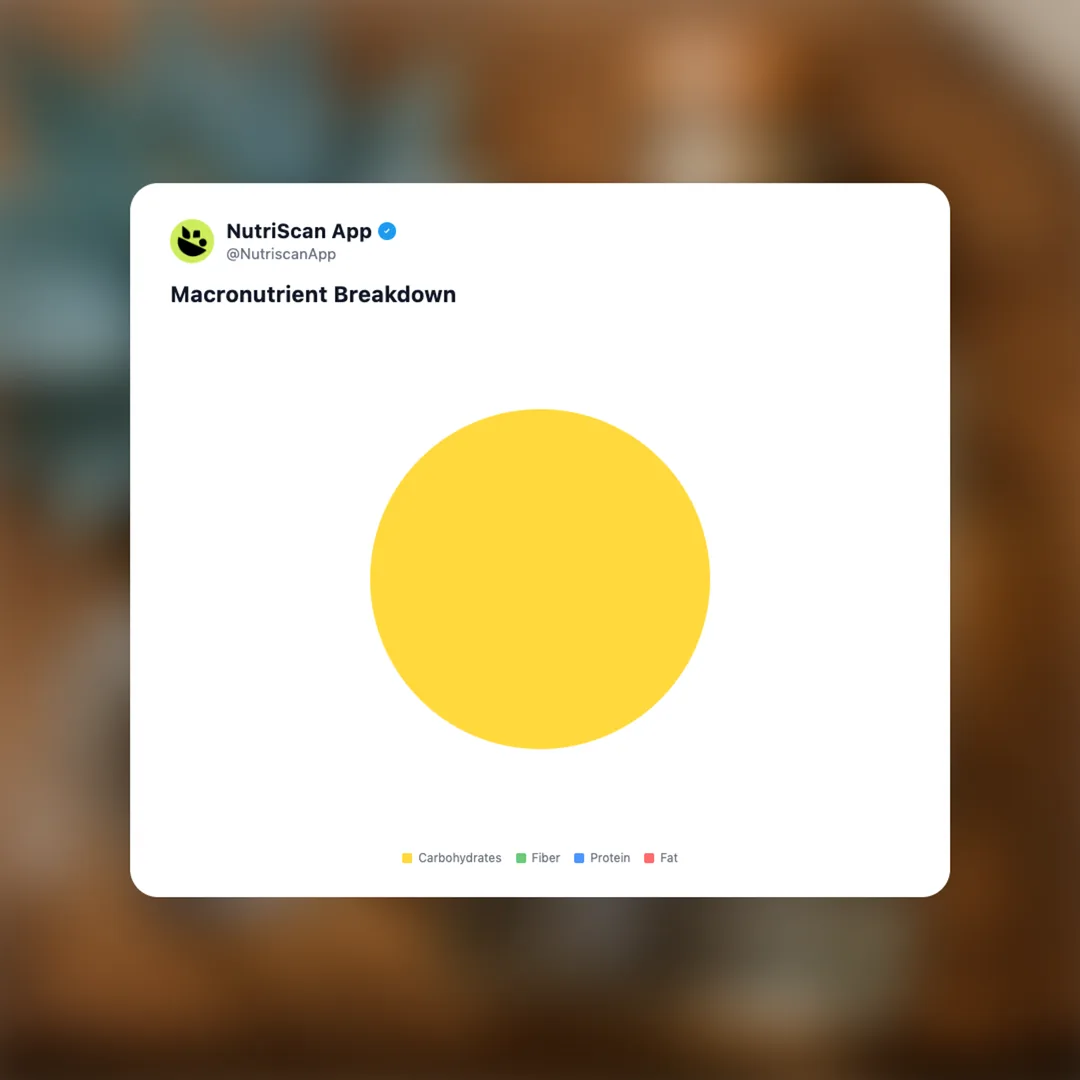This screenshot has height=1080, width=1080.
Task: Select the Macronutrient Breakdown title text
Action: pos(313,294)
